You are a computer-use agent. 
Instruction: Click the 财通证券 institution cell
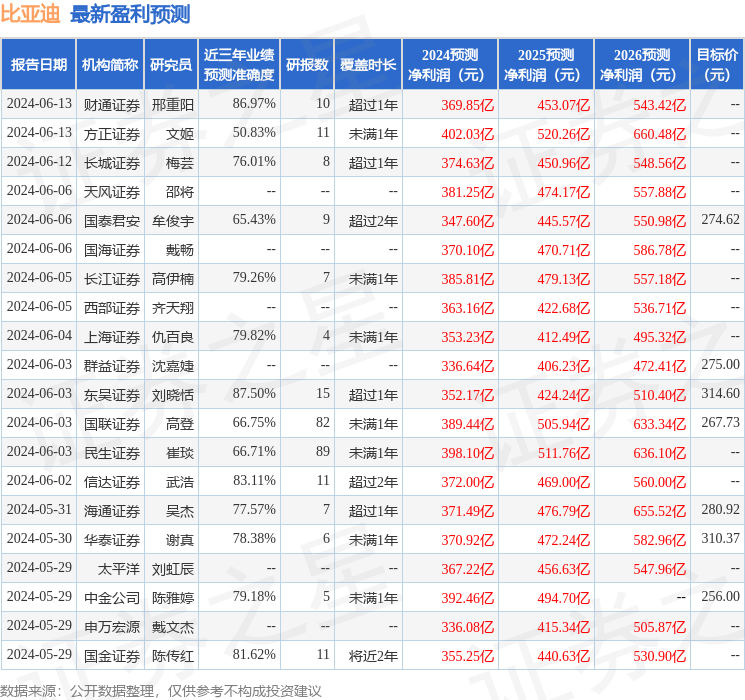(x=112, y=105)
